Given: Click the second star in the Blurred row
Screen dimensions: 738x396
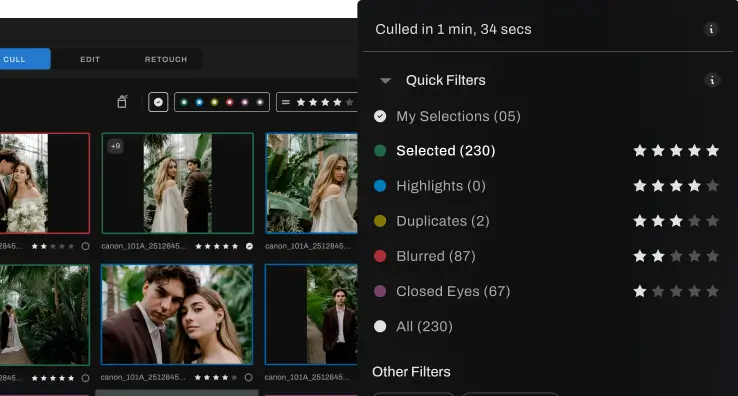Looking at the screenshot, I should [658, 256].
